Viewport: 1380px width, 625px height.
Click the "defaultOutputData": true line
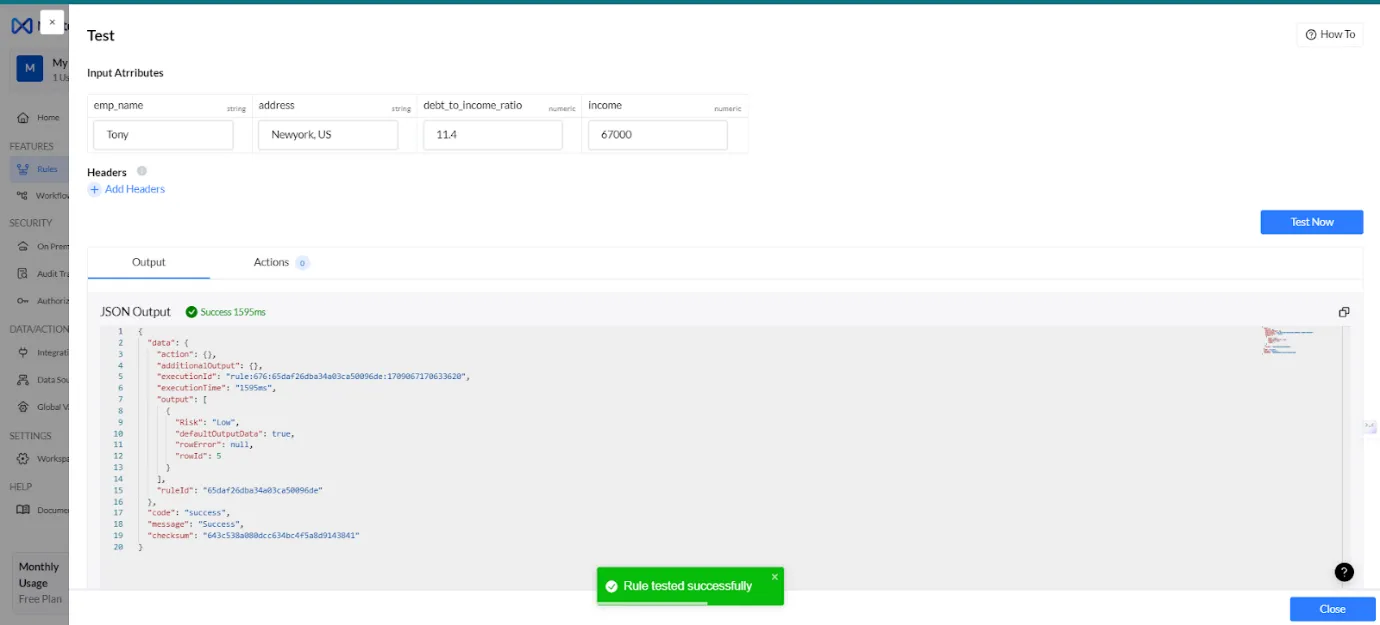235,433
